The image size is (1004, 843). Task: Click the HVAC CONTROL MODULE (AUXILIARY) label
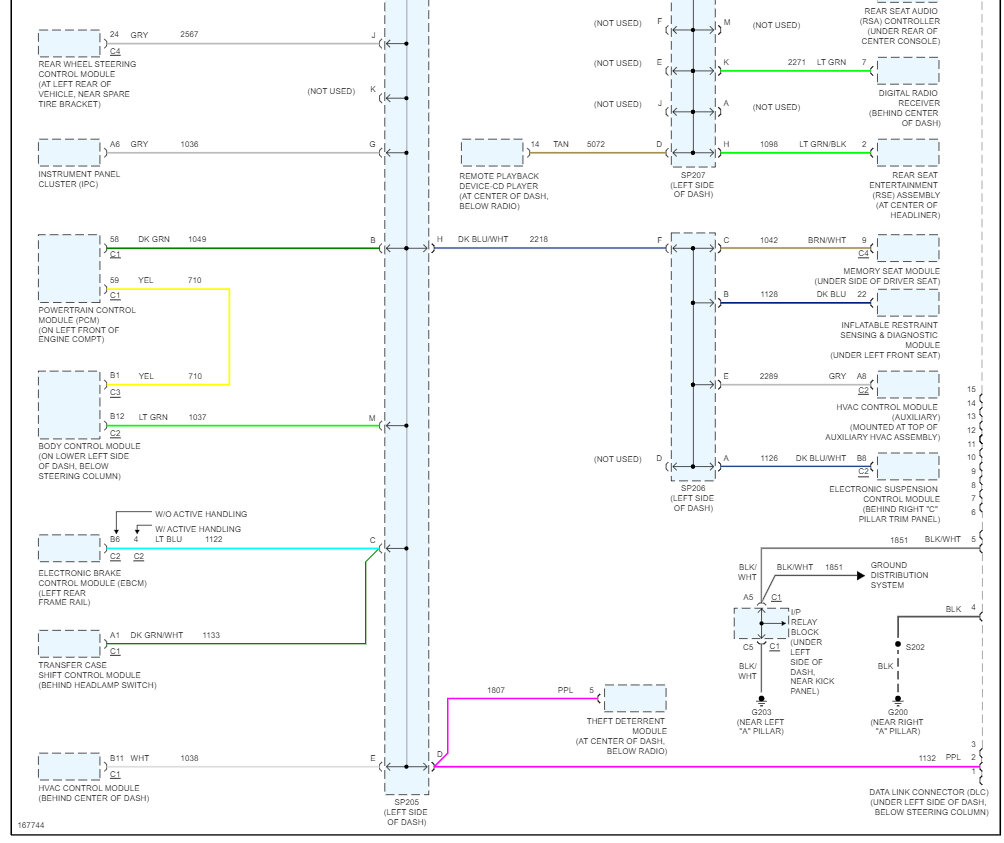click(882, 422)
